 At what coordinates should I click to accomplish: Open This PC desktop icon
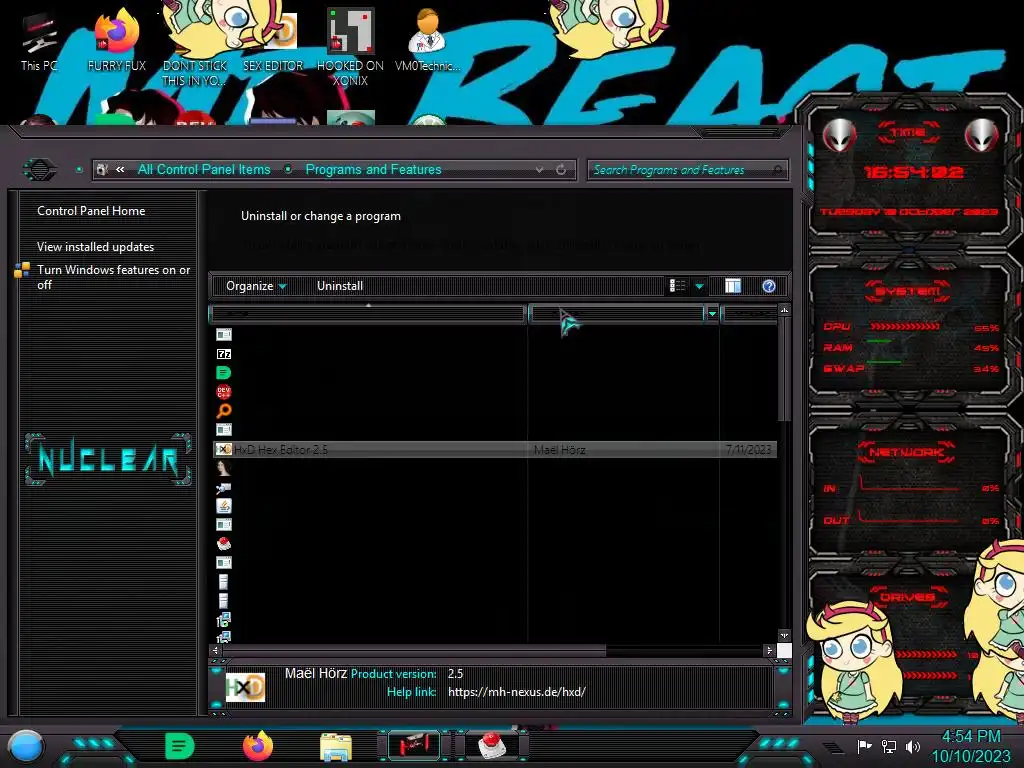pos(39,40)
